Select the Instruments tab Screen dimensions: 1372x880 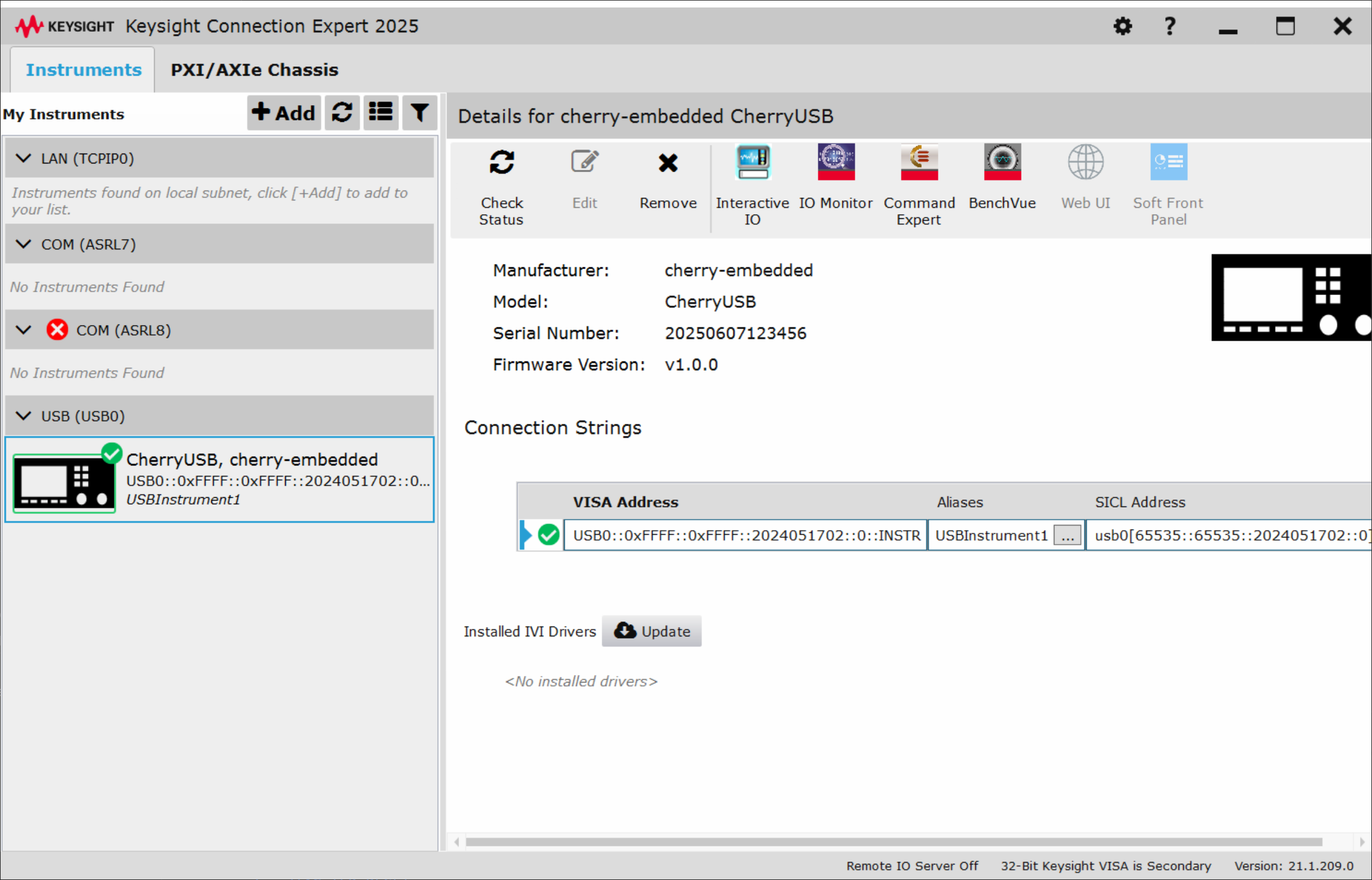pyautogui.click(x=83, y=70)
